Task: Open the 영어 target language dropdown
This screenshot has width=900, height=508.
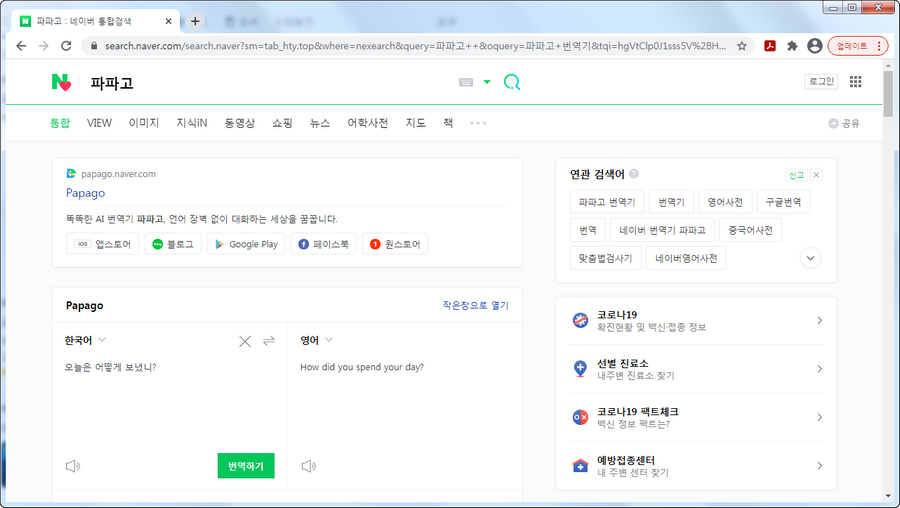Action: click(316, 340)
